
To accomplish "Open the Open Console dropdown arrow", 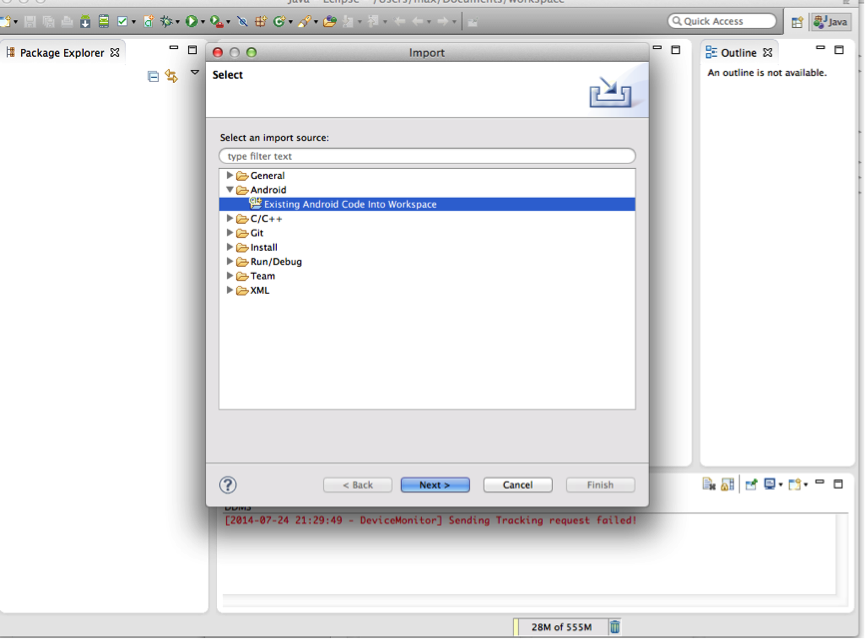I will tap(806, 485).
